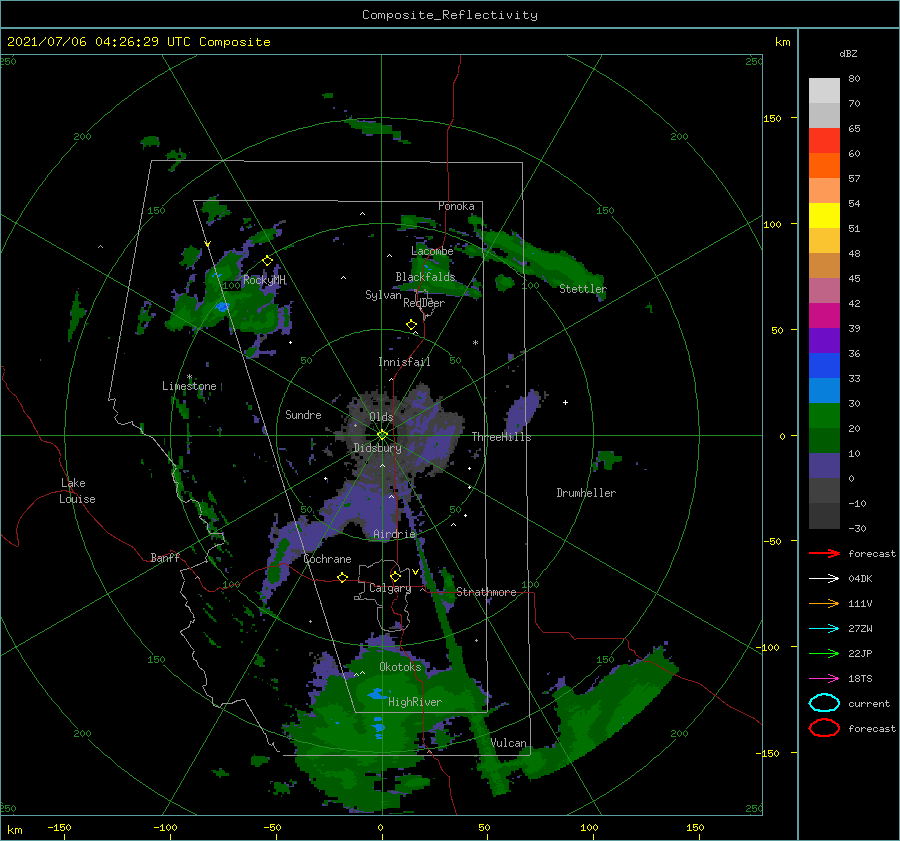This screenshot has width=900, height=841.
Task: Click the Limestone label
Action: [x=189, y=386]
